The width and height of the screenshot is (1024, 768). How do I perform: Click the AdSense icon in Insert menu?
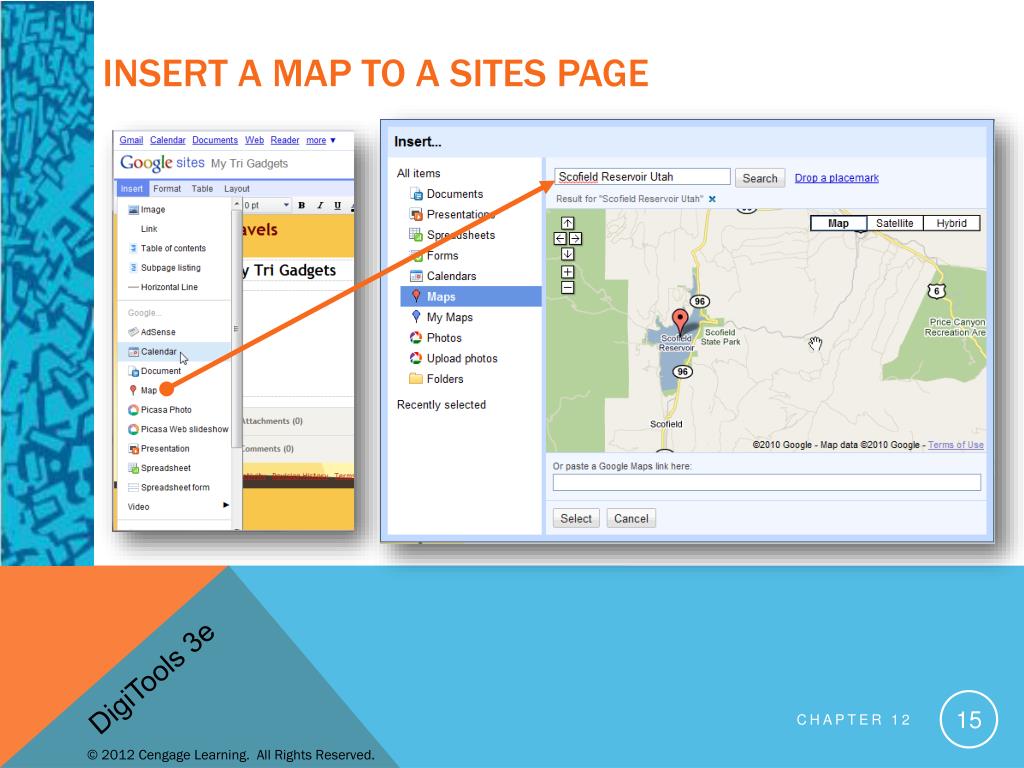click(133, 332)
